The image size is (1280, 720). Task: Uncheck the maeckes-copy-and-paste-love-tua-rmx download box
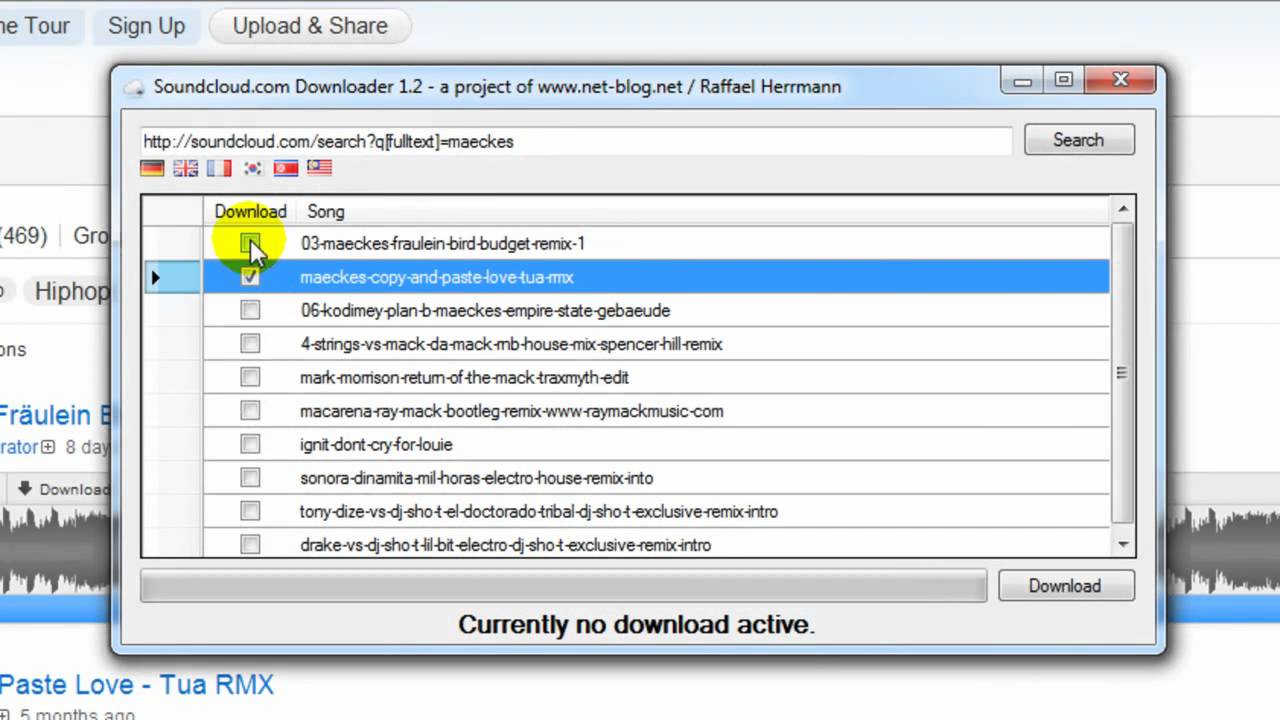[250, 277]
